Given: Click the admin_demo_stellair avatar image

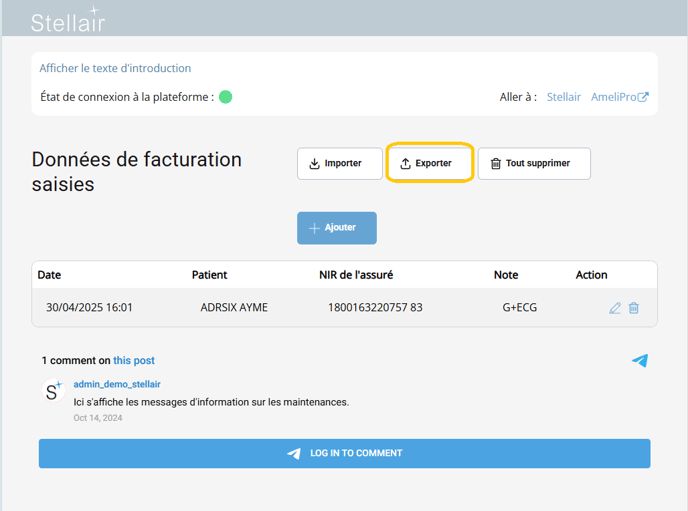Looking at the screenshot, I should click(54, 391).
